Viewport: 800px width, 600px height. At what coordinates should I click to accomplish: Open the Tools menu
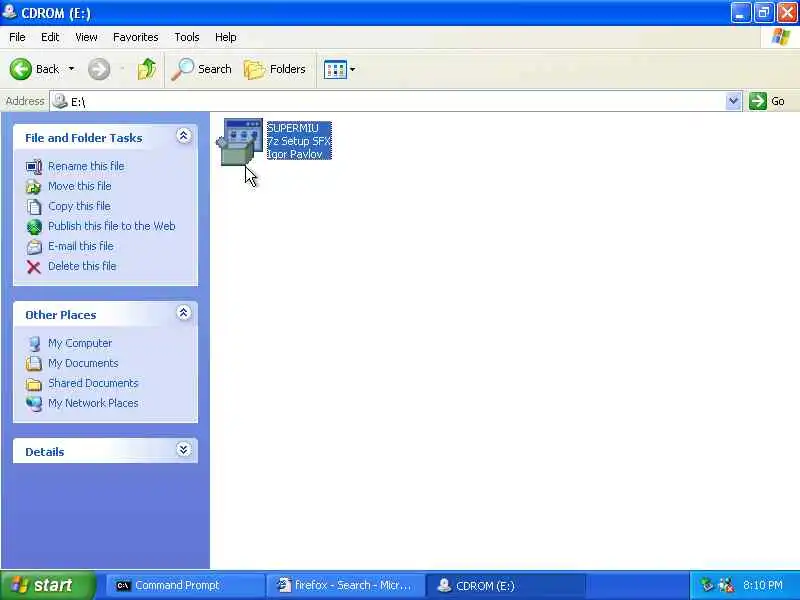pyautogui.click(x=187, y=37)
